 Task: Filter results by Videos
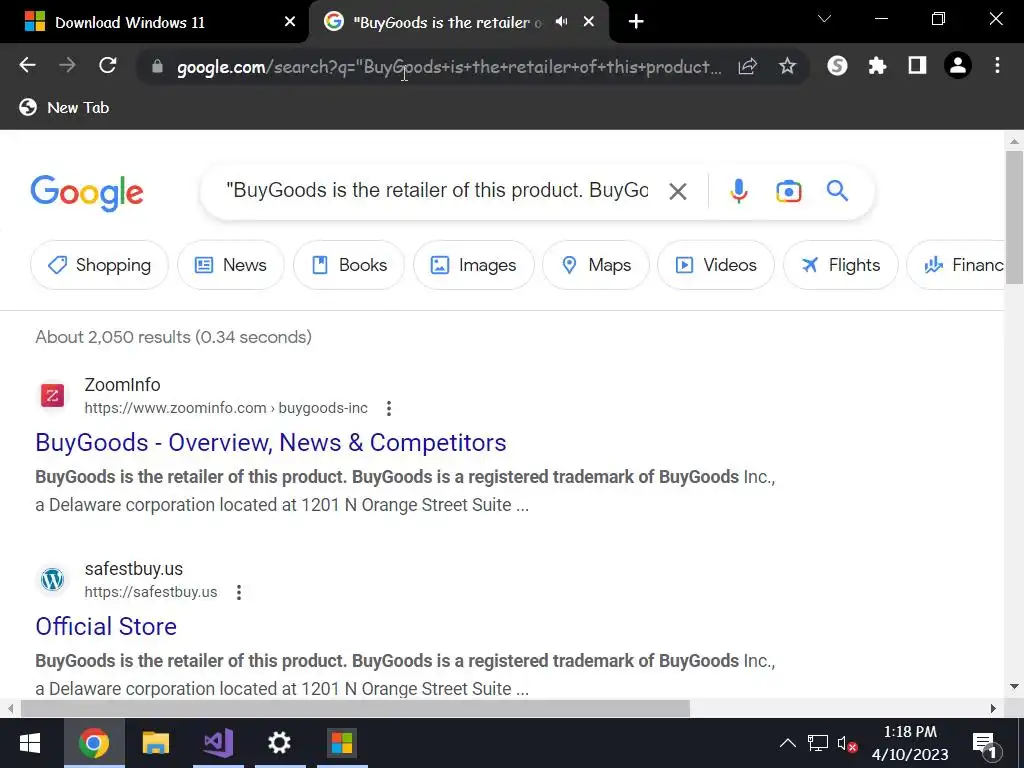(x=716, y=265)
